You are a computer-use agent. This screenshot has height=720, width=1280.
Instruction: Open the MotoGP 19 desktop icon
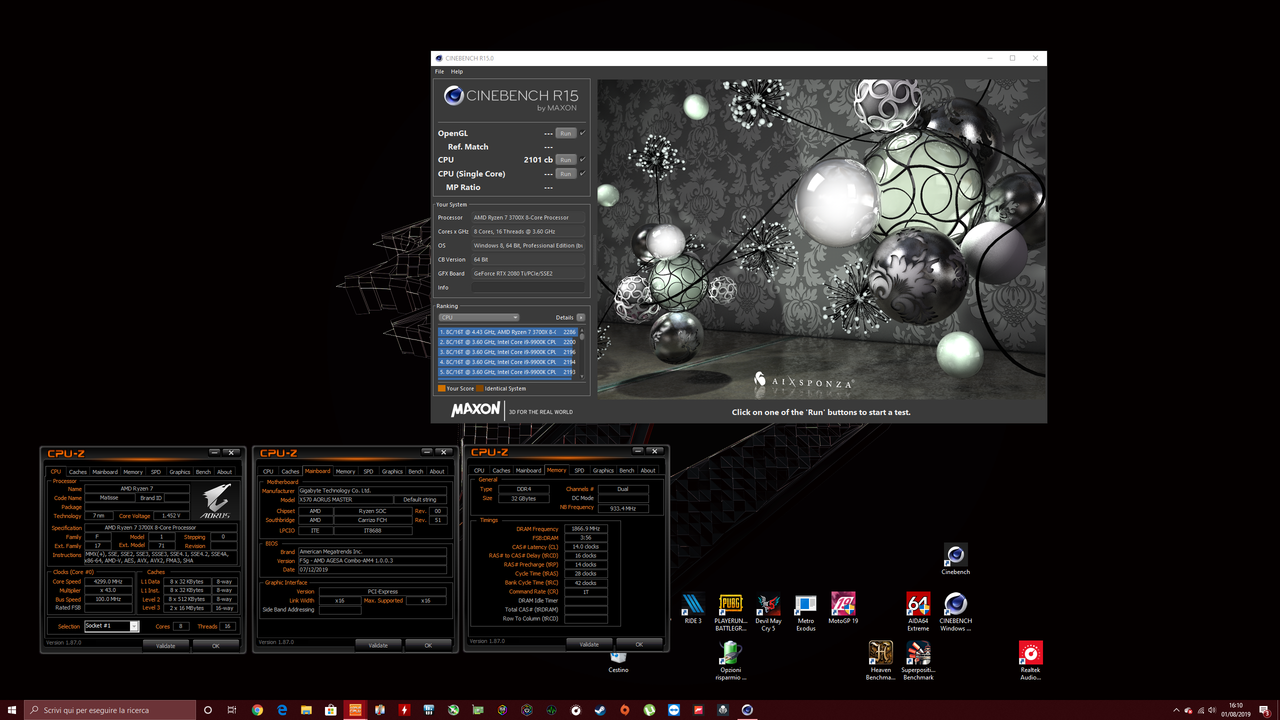pos(843,609)
